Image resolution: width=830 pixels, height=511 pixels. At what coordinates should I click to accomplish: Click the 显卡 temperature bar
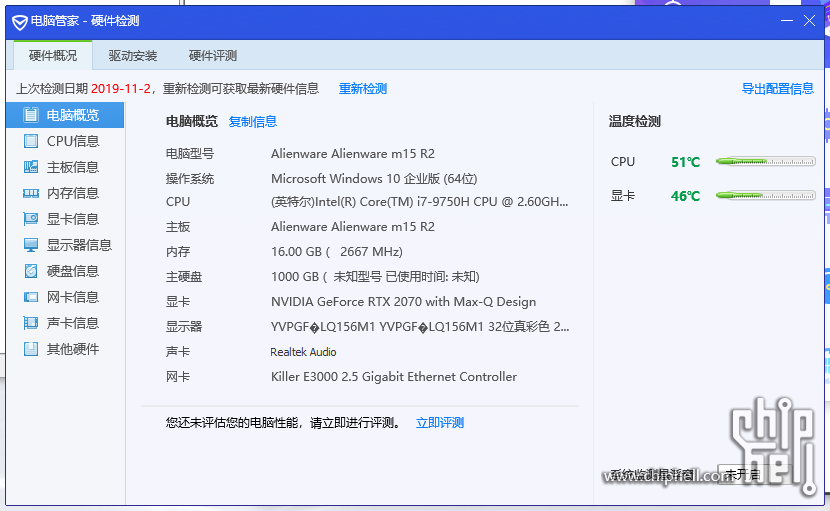click(765, 195)
